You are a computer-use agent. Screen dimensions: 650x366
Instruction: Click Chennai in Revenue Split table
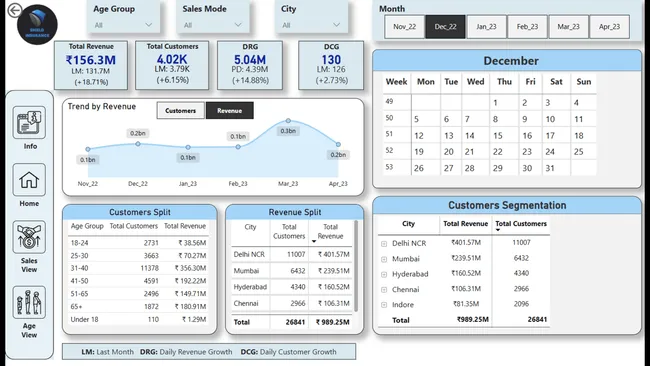pyautogui.click(x=246, y=303)
